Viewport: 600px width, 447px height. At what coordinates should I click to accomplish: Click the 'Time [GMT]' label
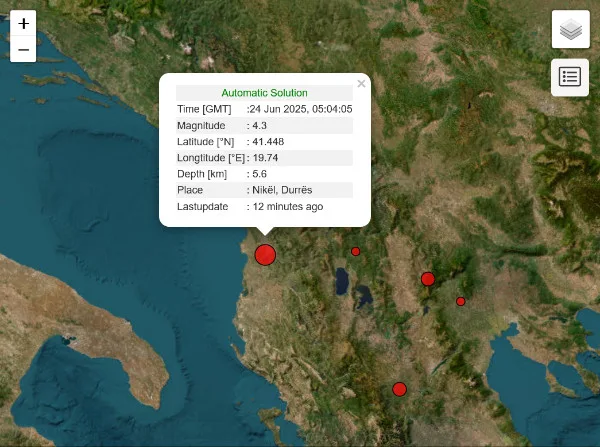coord(204,109)
